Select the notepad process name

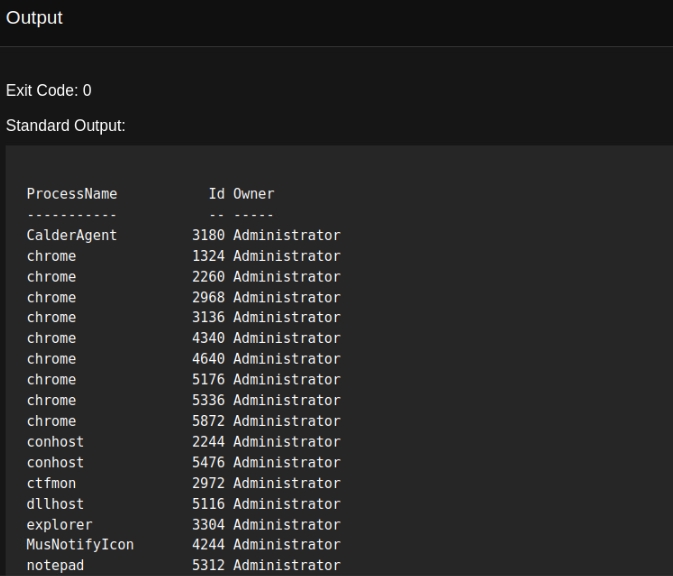pos(55,566)
